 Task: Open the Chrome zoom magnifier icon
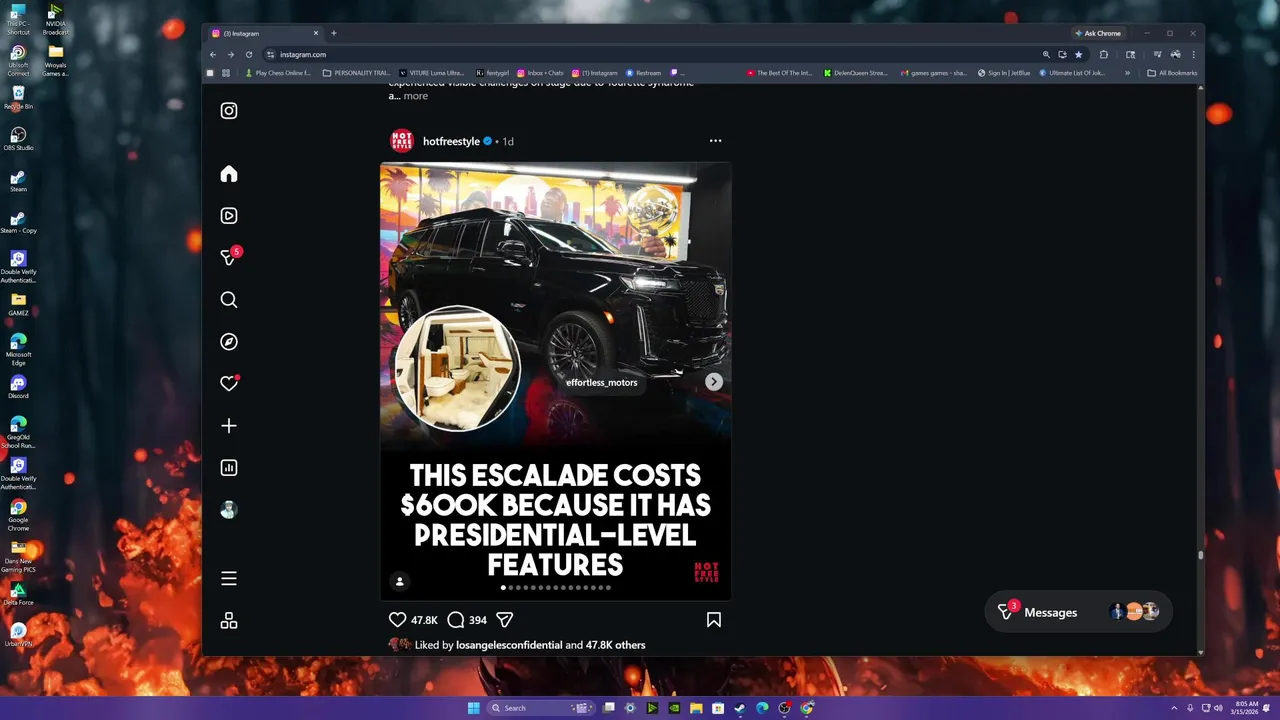[x=1046, y=55]
